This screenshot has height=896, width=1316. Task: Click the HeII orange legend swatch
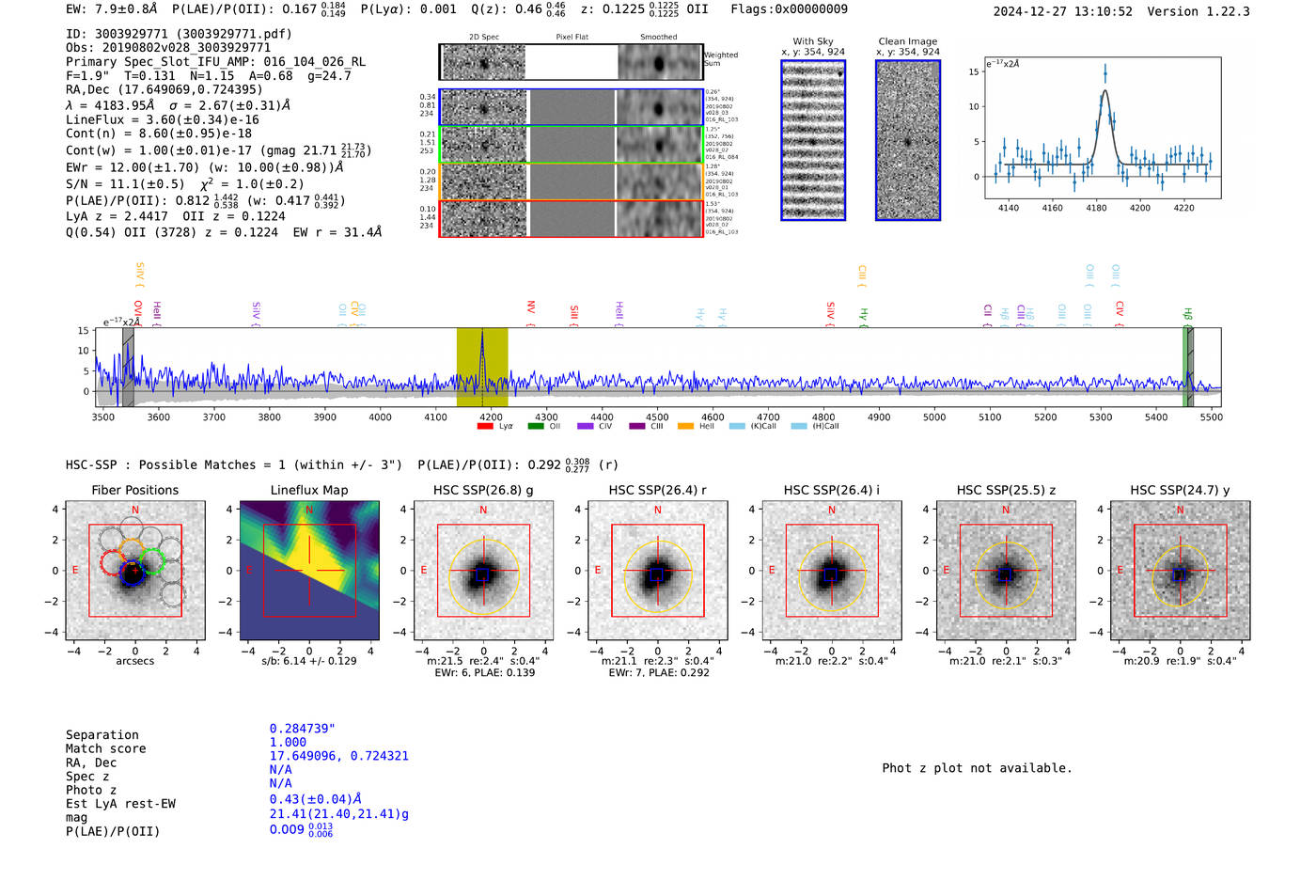(x=686, y=426)
